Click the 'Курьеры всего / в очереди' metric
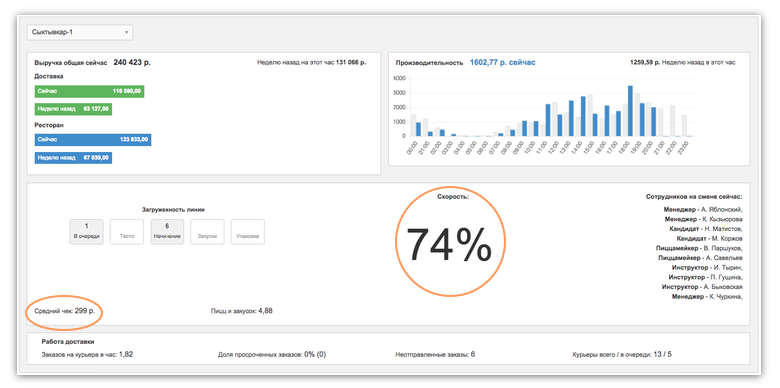Image resolution: width=780 pixels, height=388 pixels. (622, 355)
